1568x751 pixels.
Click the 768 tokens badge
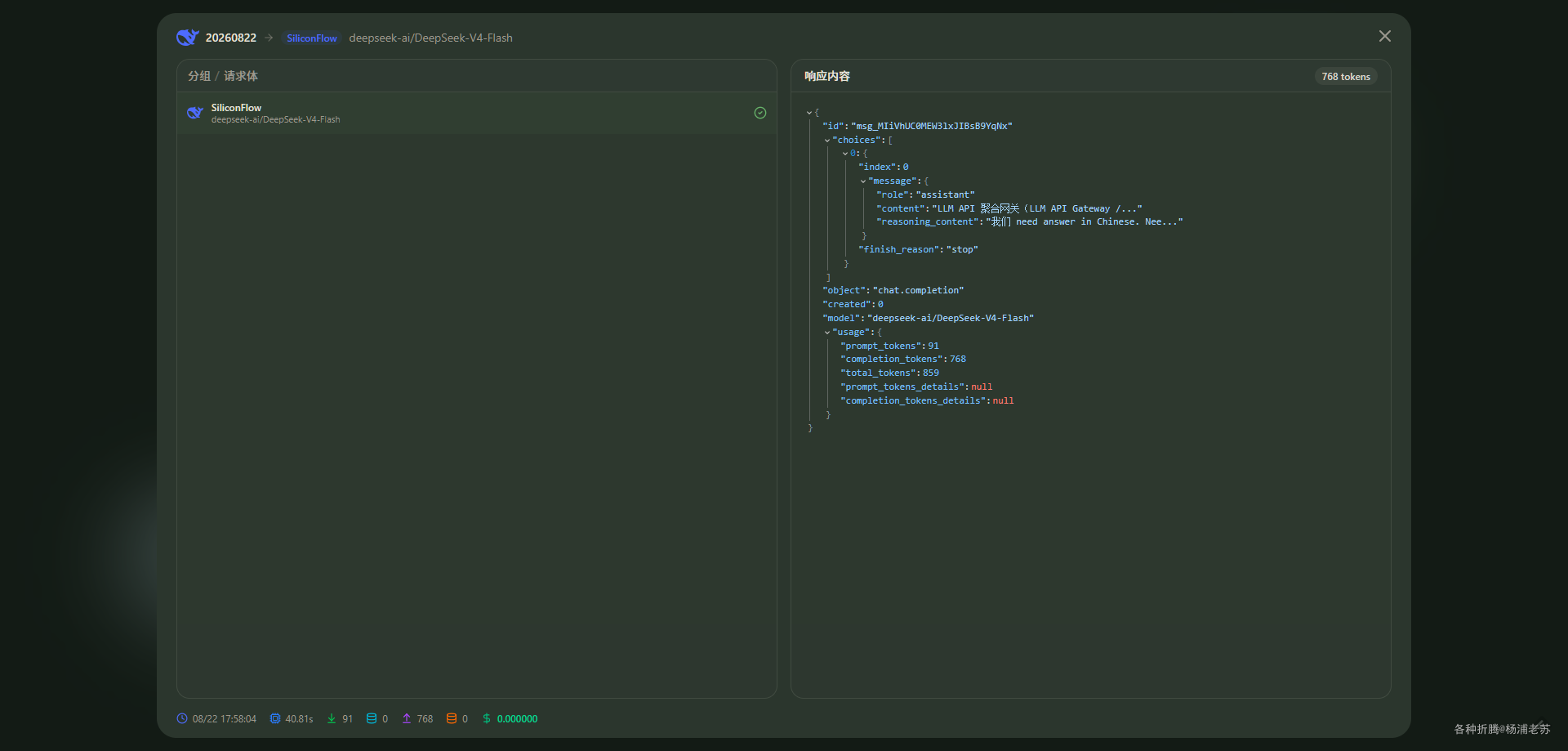pos(1346,76)
